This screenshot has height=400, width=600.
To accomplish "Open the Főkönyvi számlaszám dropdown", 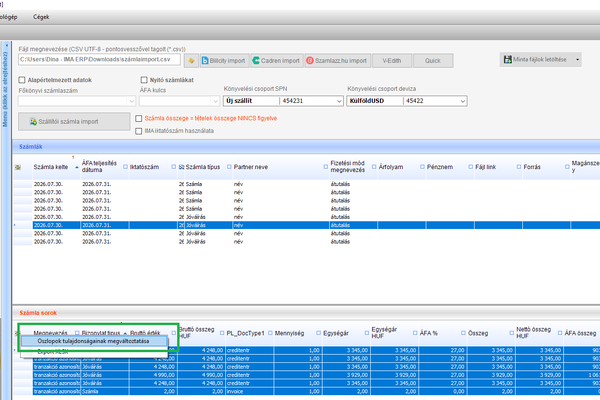I will (x=131, y=101).
